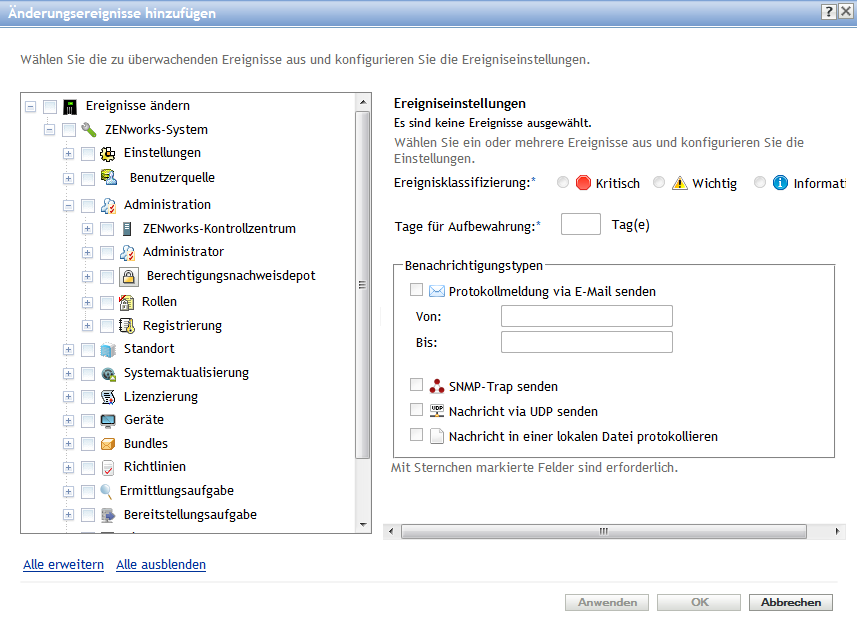Click the Geräte monitor icon

tap(108, 420)
